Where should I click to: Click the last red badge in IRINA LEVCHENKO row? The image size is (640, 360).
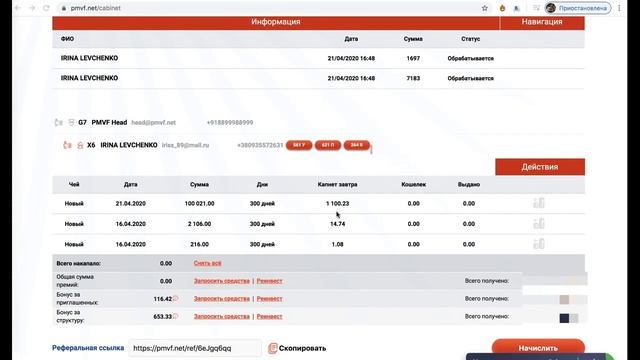pyautogui.click(x=357, y=145)
